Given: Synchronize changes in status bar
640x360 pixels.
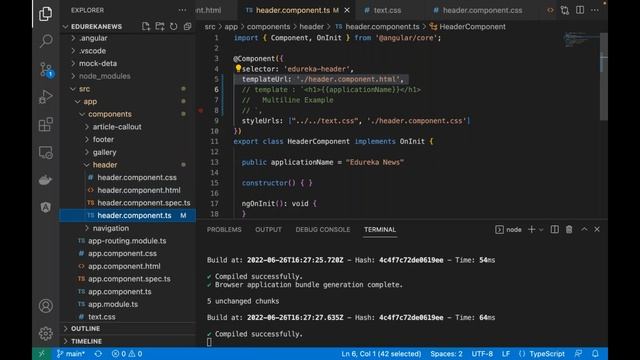Looking at the screenshot, I should click(x=98, y=353).
